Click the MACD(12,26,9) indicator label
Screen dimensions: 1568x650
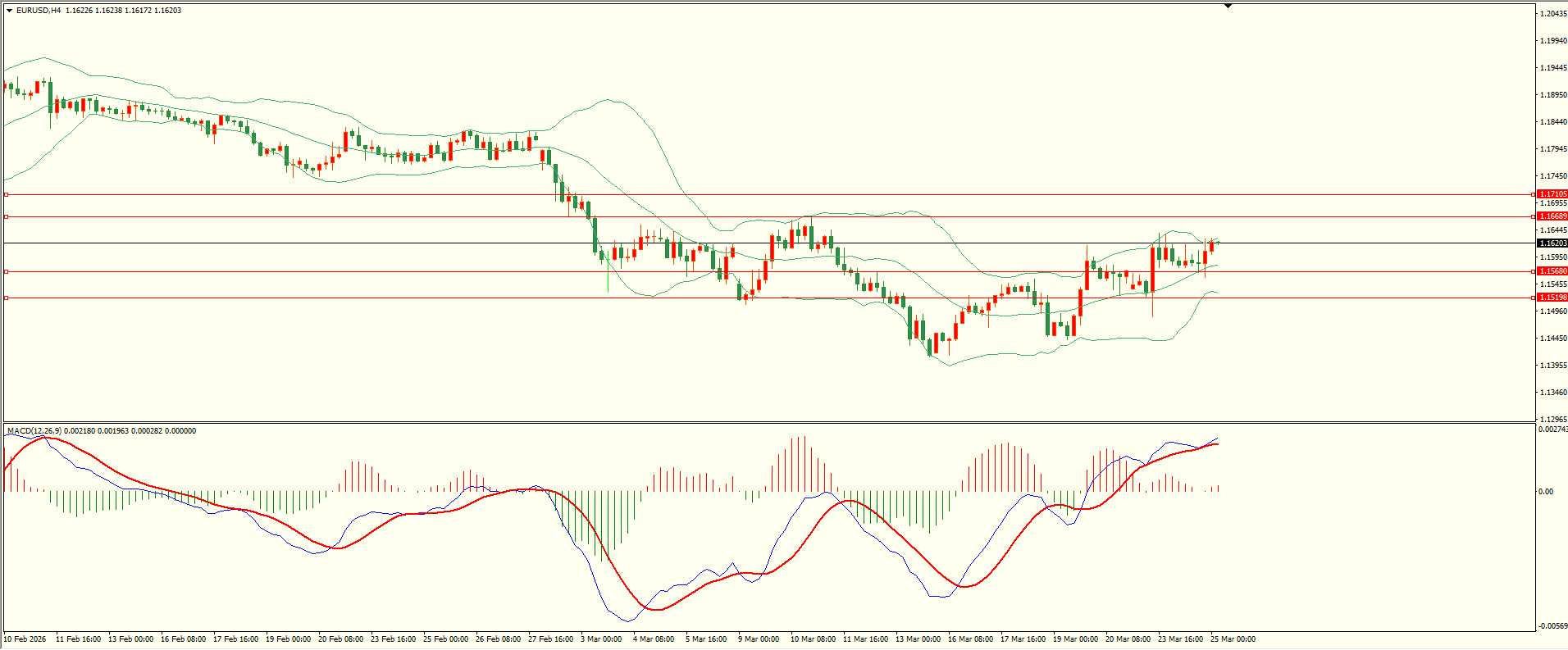33,431
